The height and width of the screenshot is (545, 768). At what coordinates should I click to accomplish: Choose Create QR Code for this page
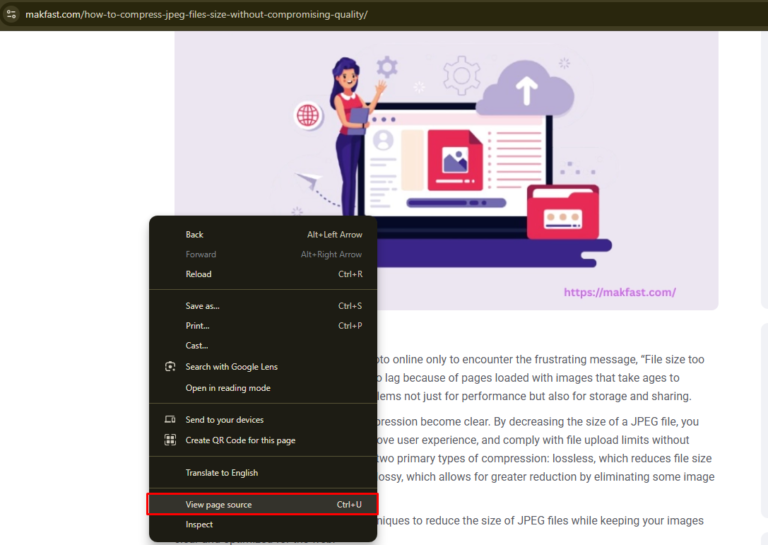pos(240,440)
